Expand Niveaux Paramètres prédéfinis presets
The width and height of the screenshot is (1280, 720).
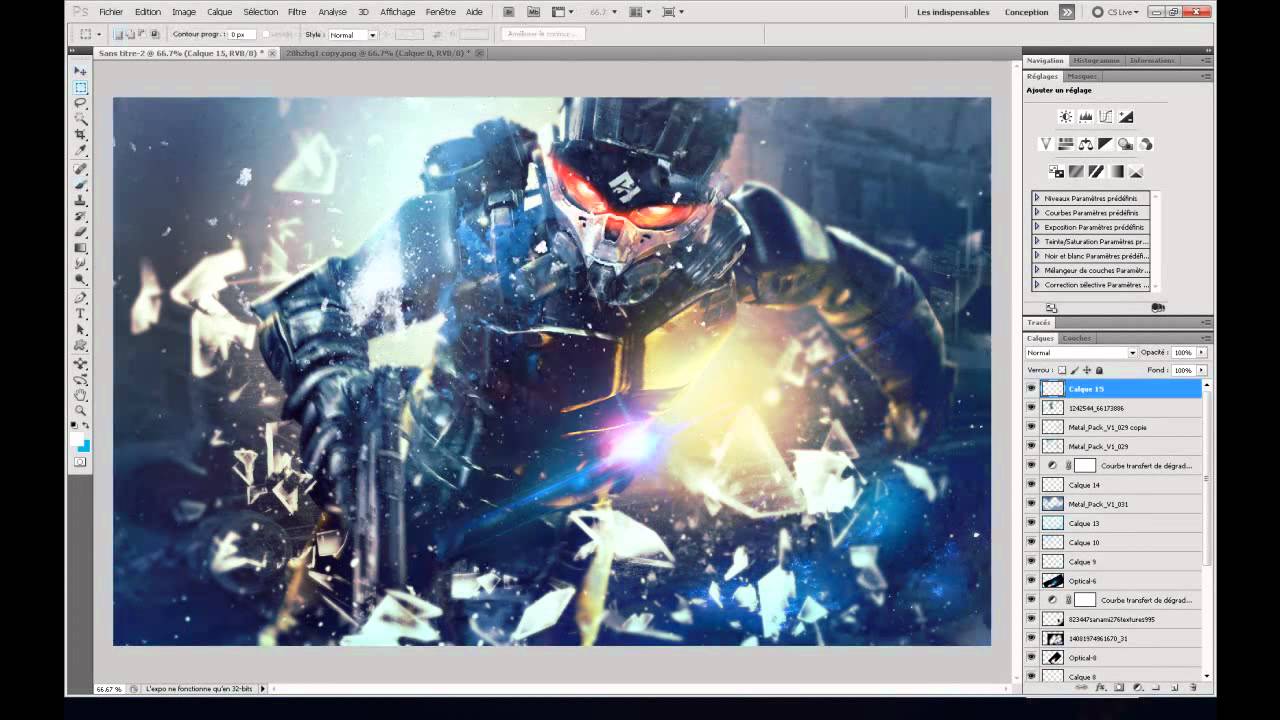[1037, 198]
